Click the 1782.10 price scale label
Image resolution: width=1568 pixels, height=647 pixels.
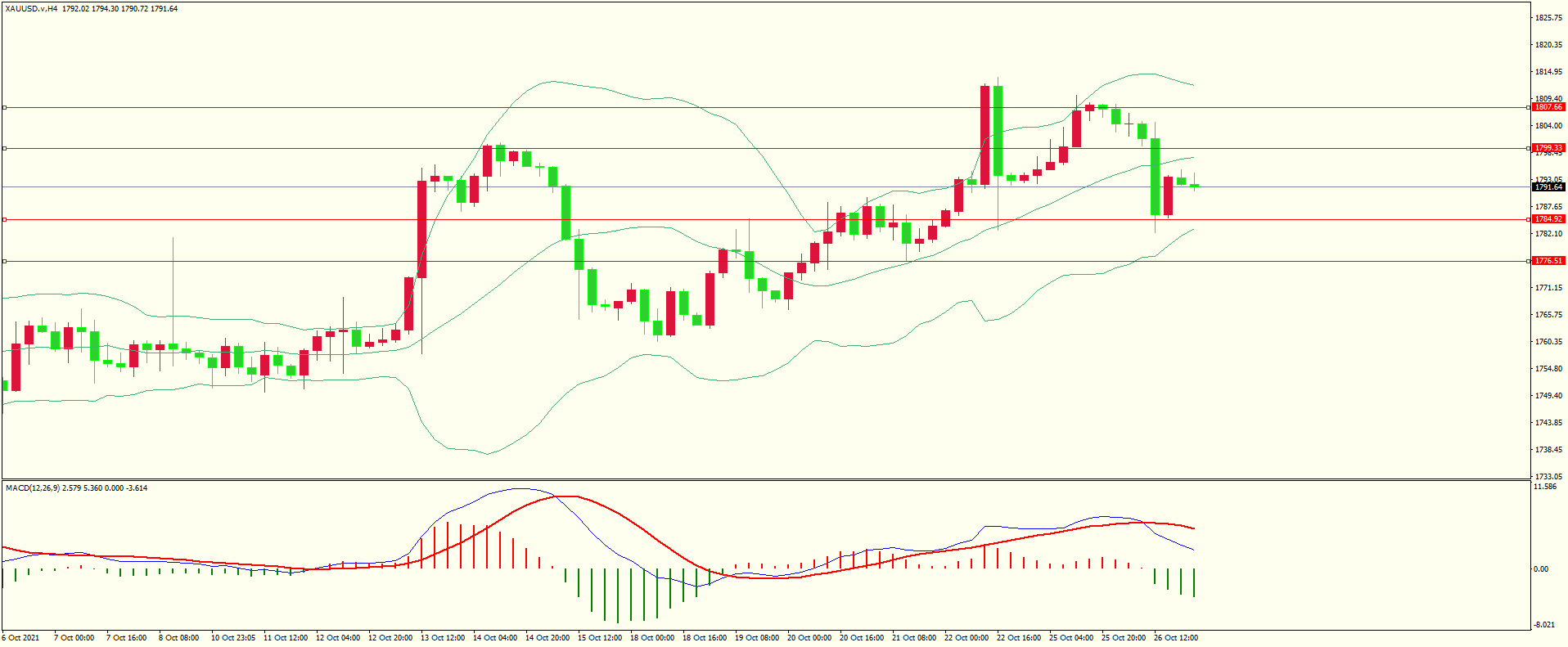click(x=1548, y=234)
